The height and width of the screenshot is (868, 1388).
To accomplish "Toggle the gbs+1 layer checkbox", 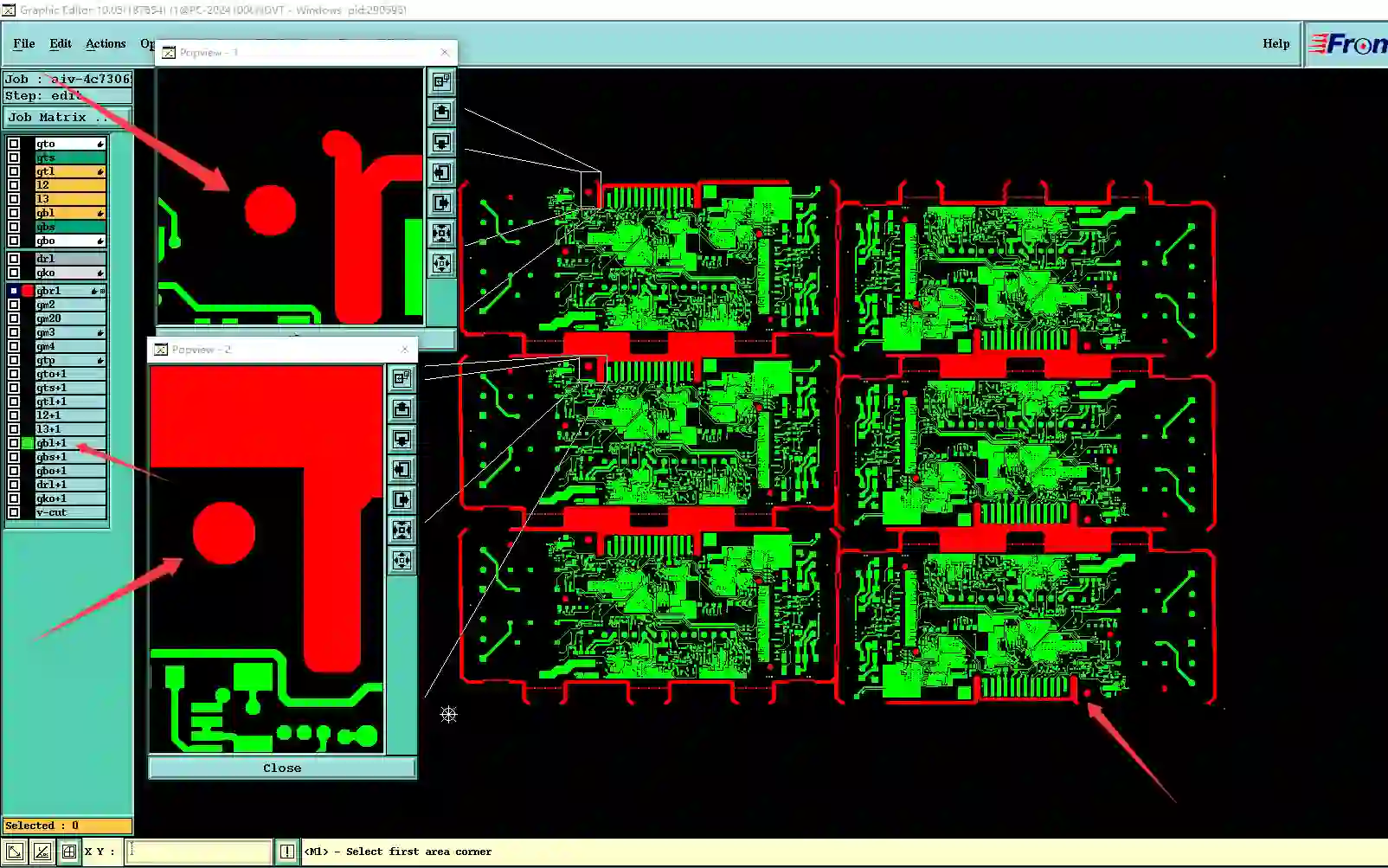I will click(x=14, y=457).
